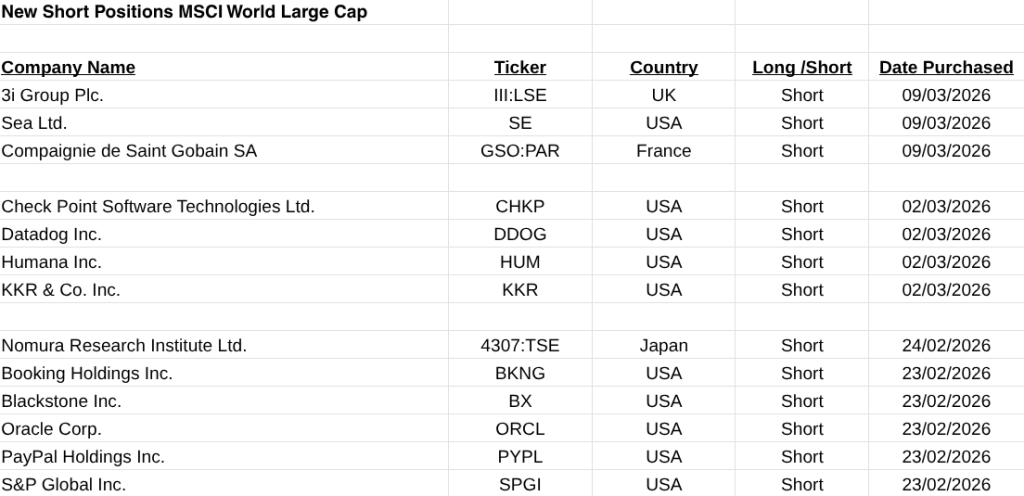Select the '24/02/2026' date cell
The height and width of the screenshot is (496, 1024).
[946, 346]
